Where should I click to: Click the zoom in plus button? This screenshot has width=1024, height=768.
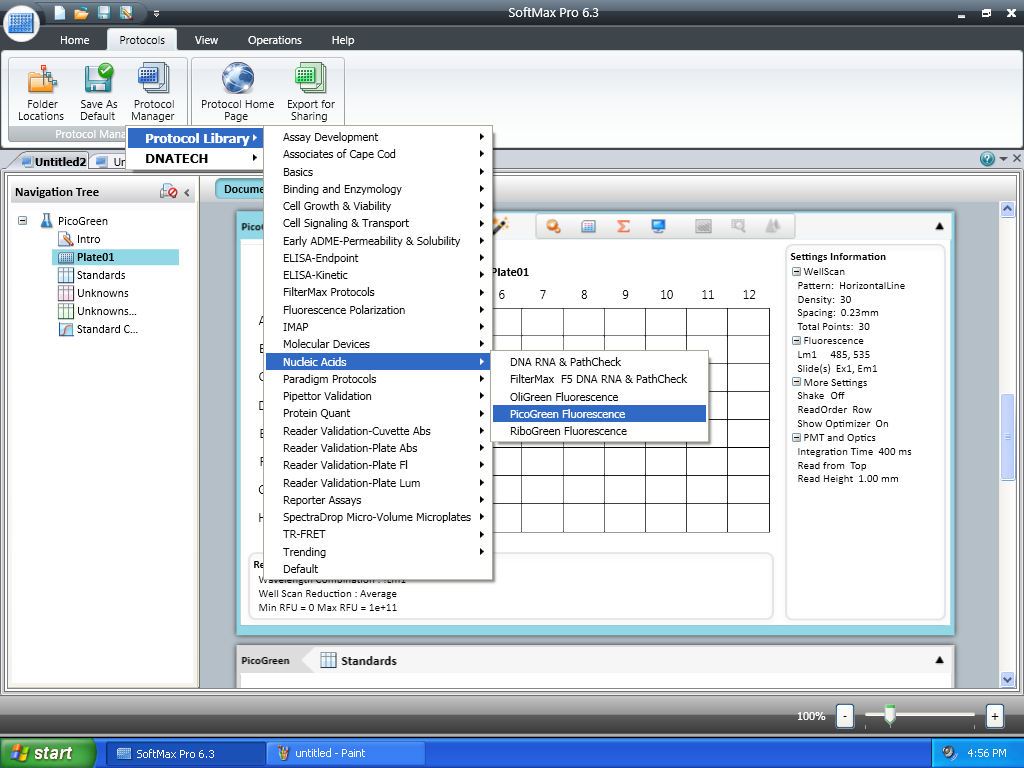coord(994,716)
